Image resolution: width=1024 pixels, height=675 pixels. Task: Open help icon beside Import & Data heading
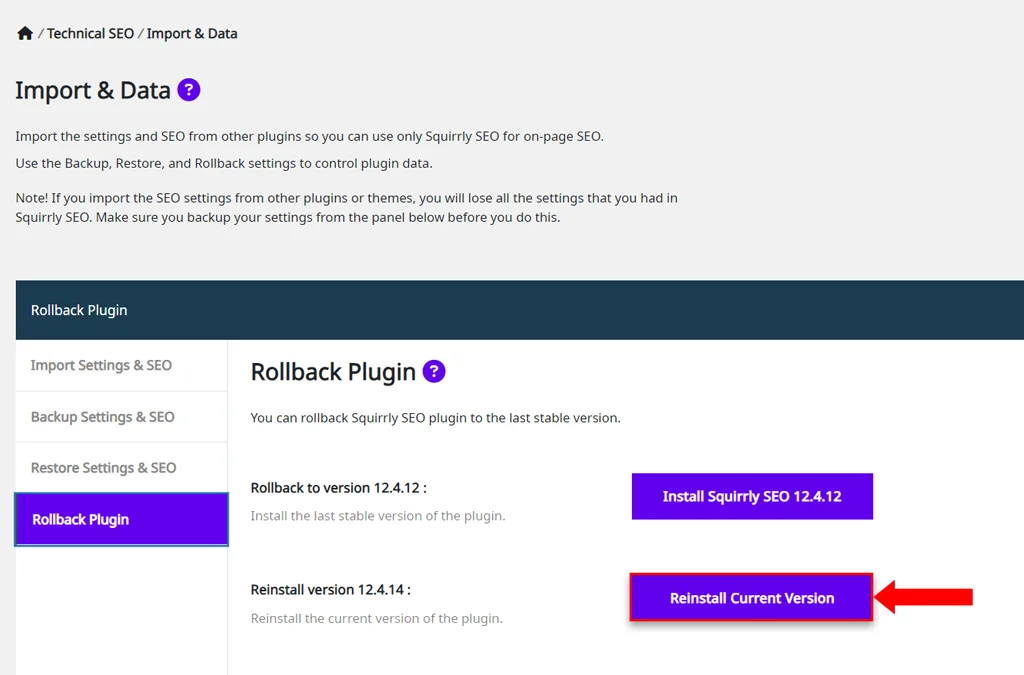point(189,90)
